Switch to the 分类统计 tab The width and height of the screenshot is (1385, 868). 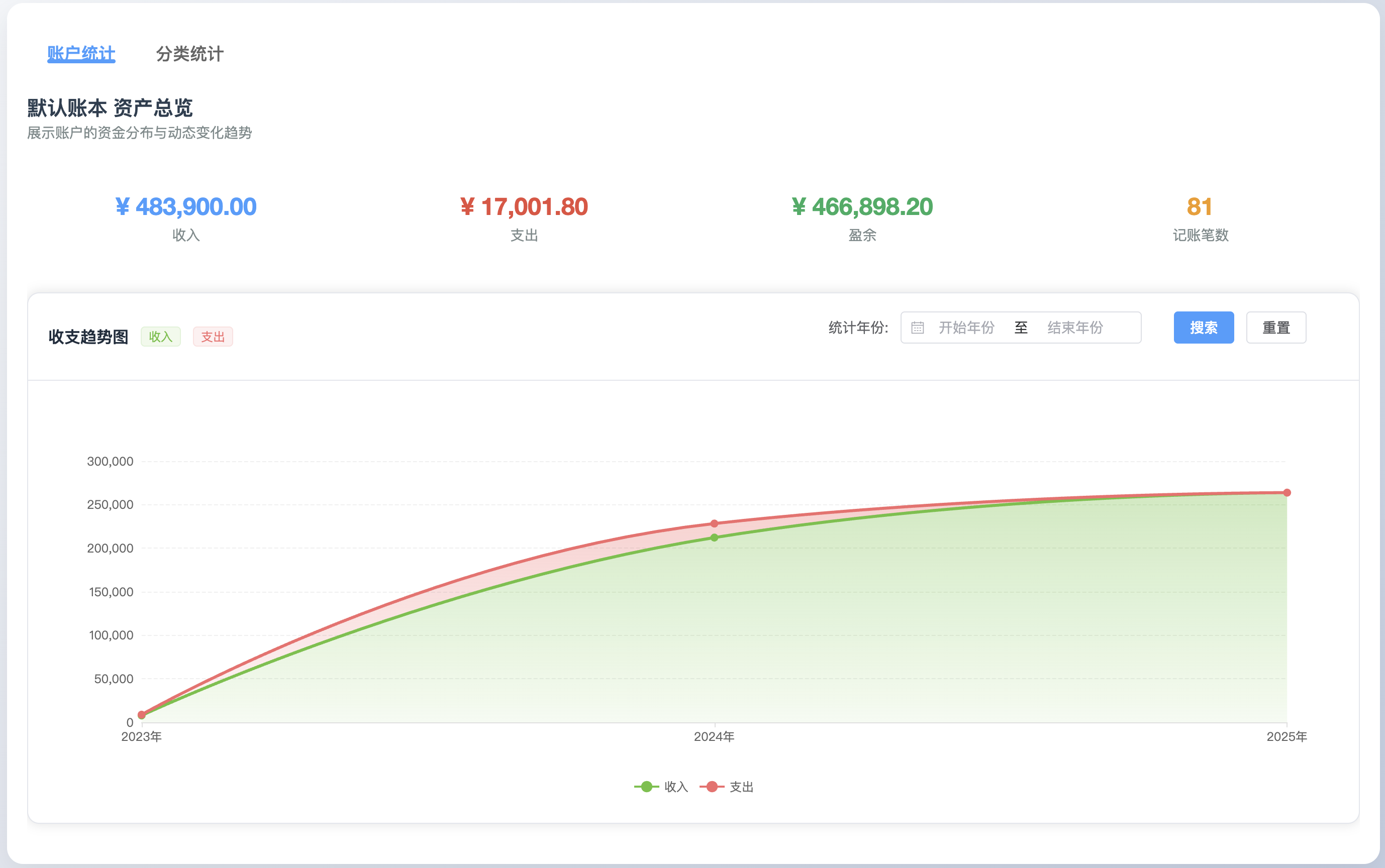189,53
